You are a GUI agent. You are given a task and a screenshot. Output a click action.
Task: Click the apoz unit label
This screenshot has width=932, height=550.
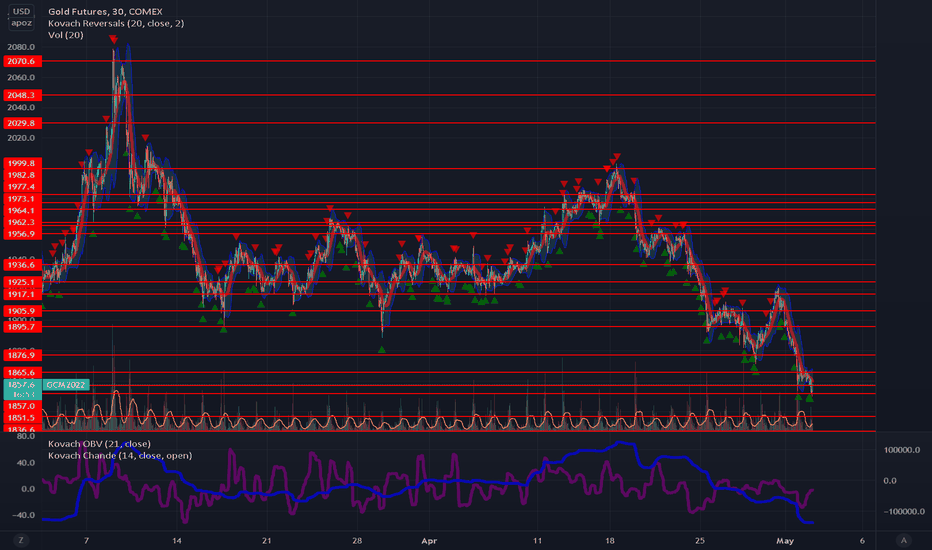pyautogui.click(x=21, y=23)
